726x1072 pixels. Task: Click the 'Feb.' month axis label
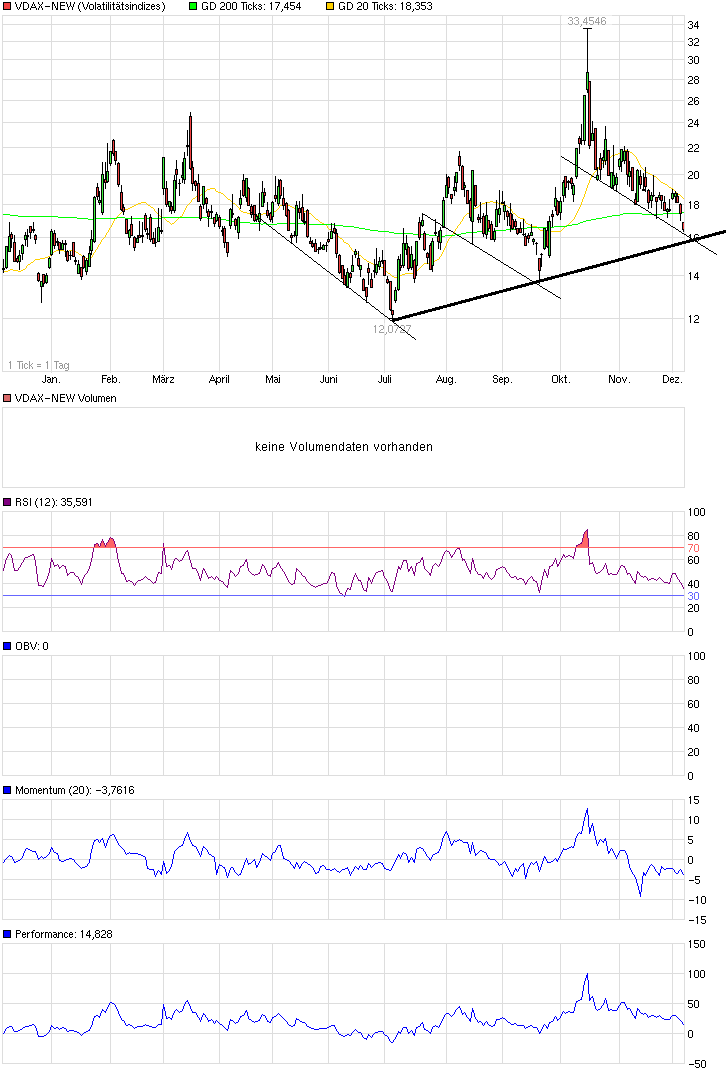click(x=111, y=379)
